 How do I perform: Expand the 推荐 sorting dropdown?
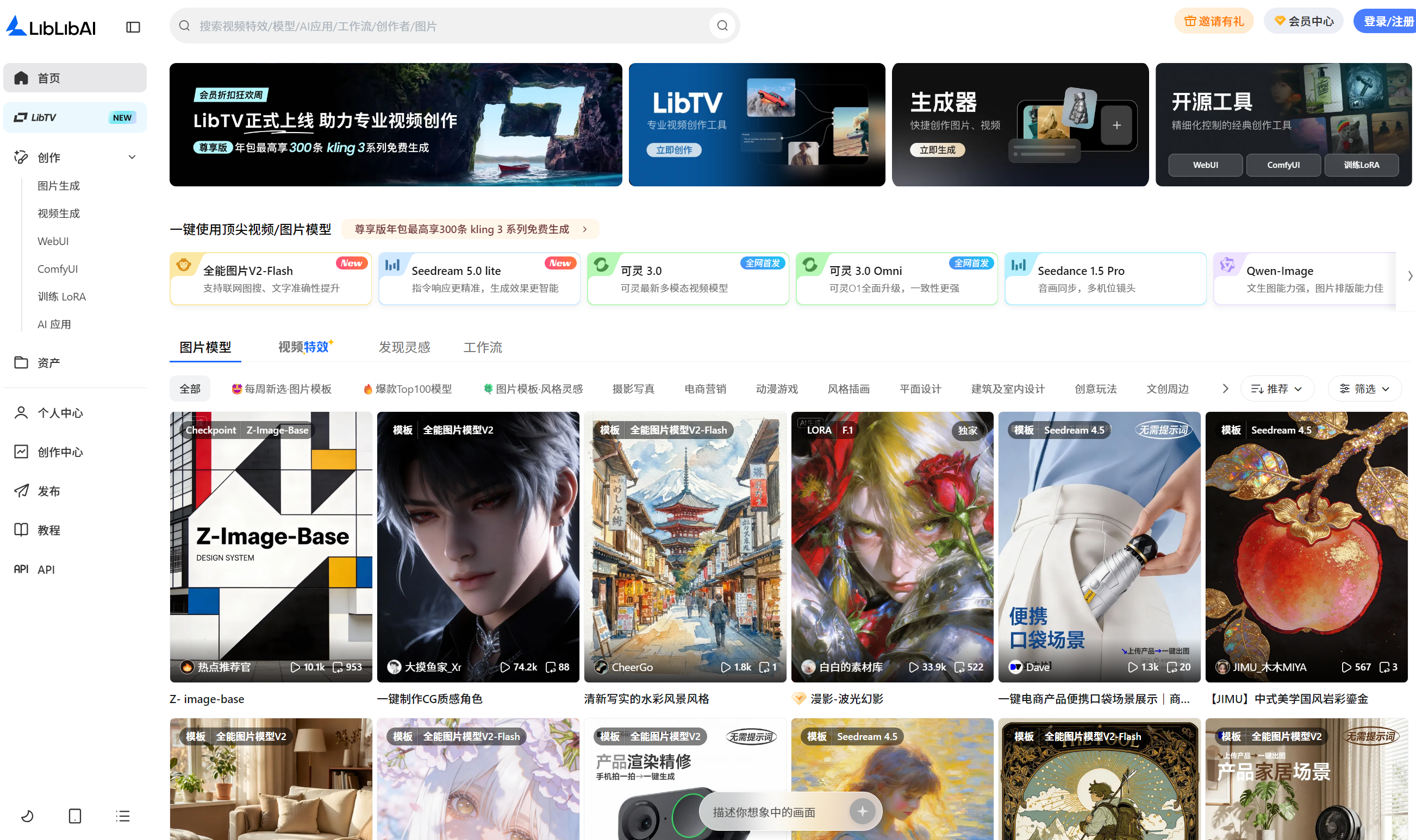[x=1277, y=388]
